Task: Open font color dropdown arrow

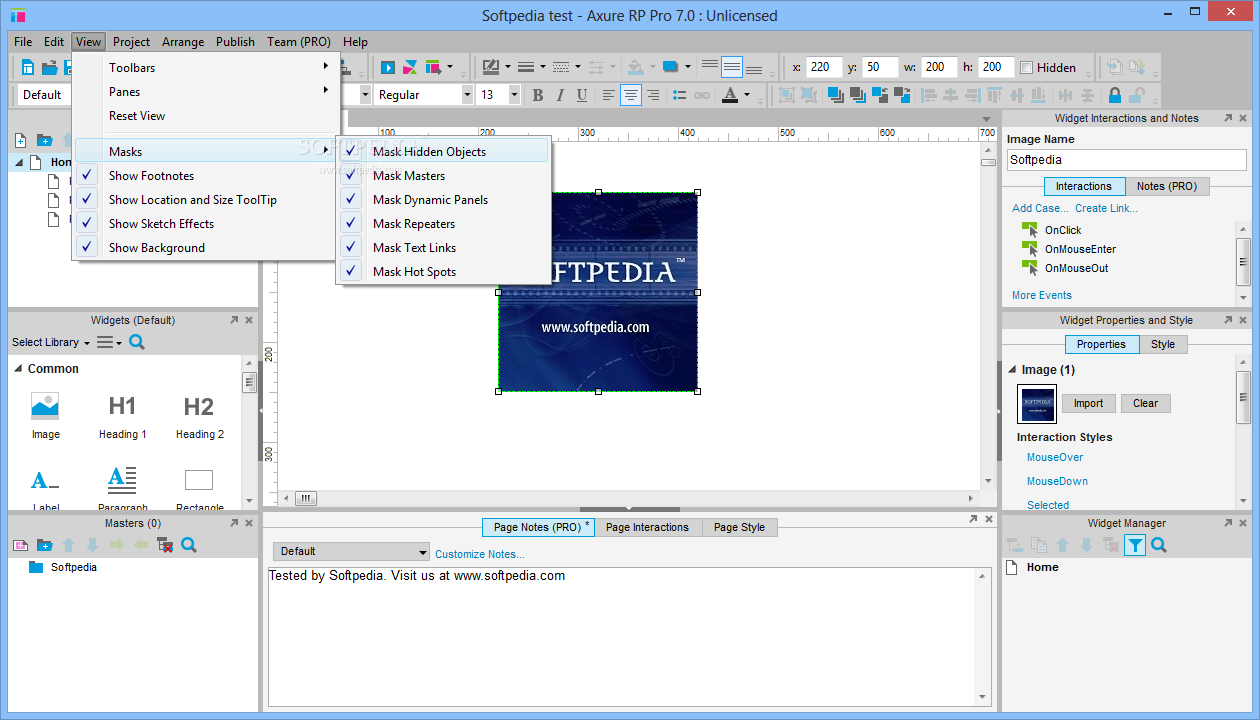Action: [x=746, y=95]
